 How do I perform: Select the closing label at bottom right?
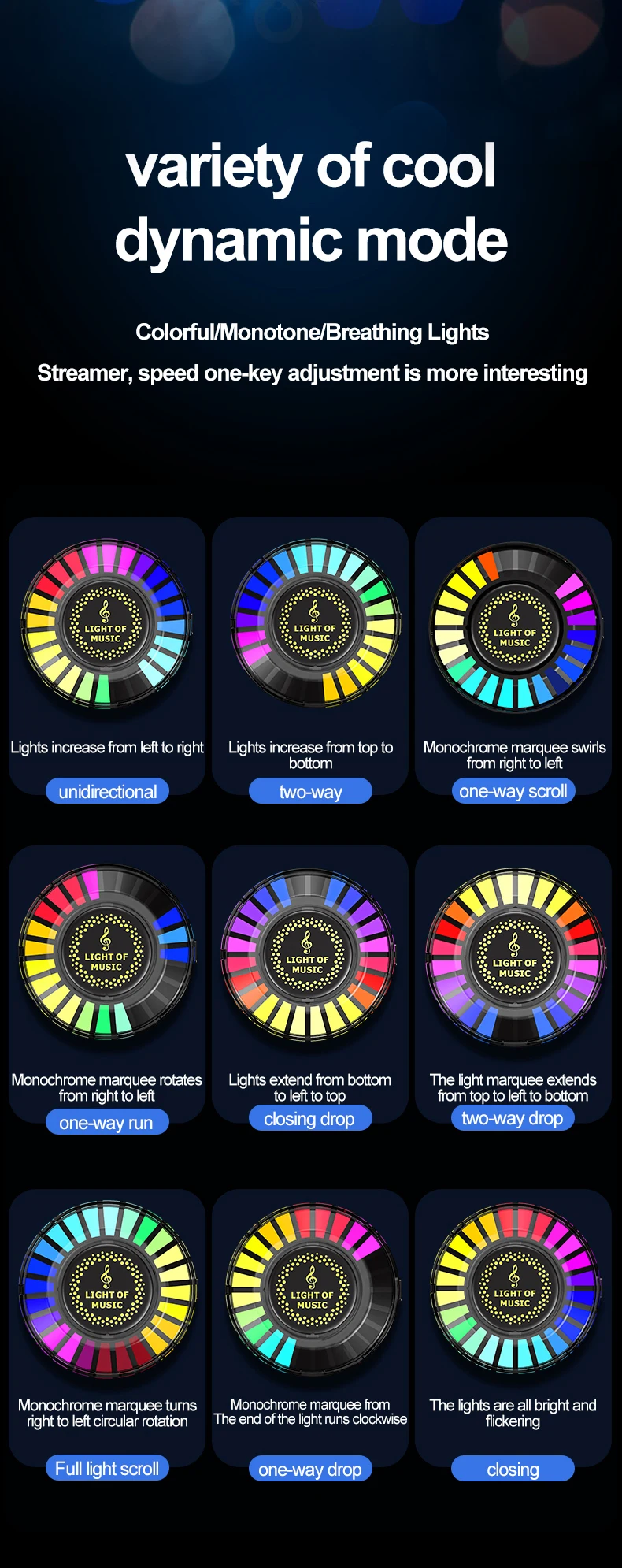tap(513, 1469)
